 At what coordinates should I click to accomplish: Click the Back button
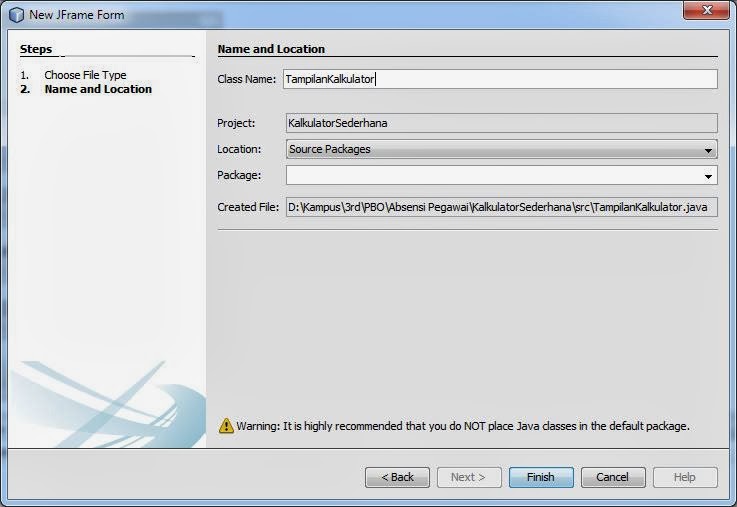click(x=397, y=477)
